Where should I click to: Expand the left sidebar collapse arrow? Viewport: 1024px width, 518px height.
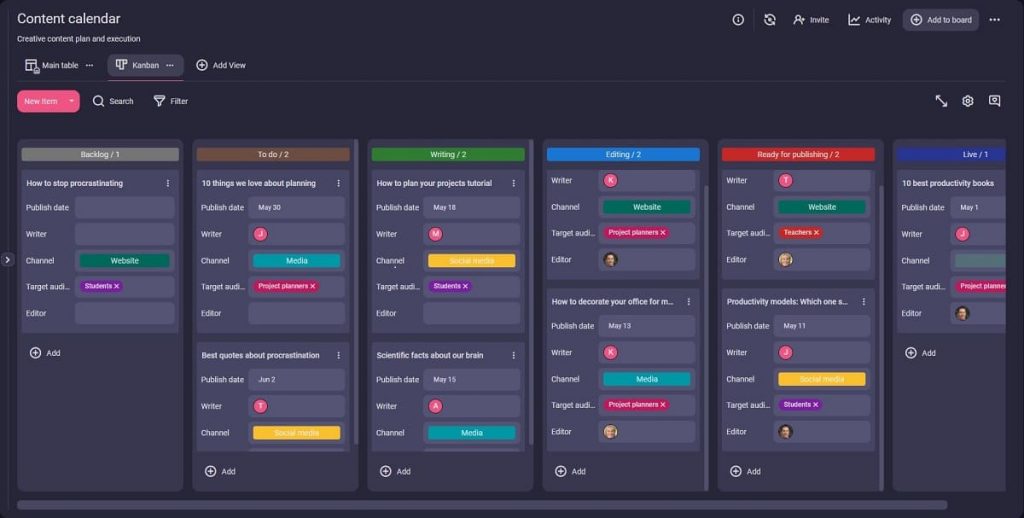tap(7, 260)
